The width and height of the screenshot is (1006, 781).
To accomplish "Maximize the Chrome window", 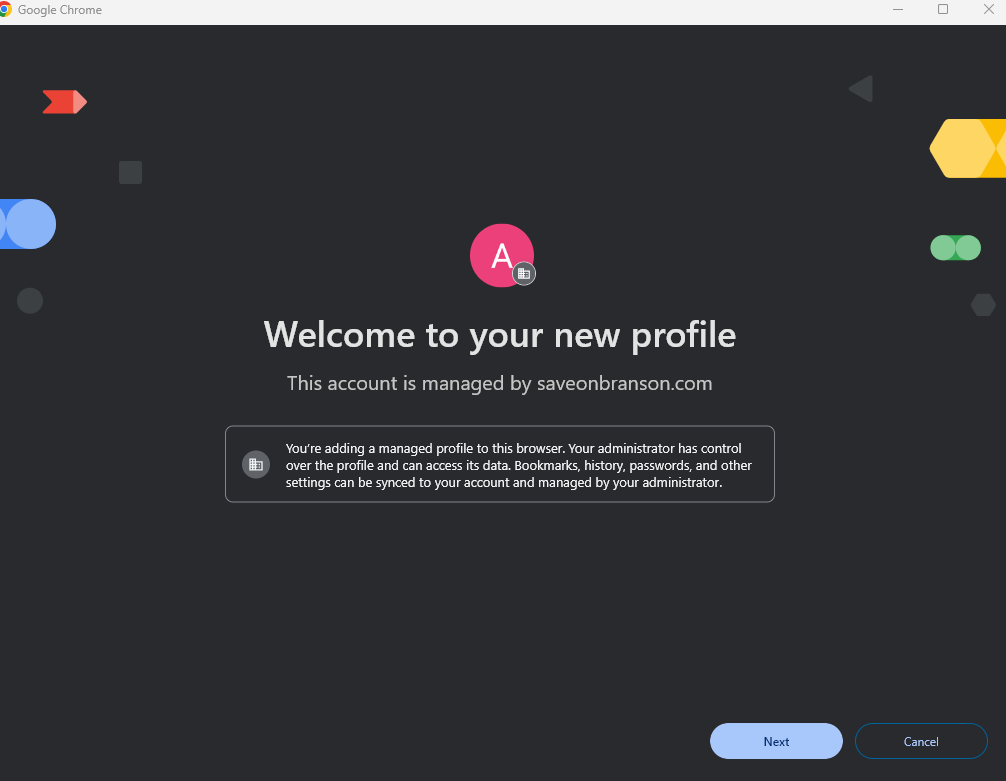I will [x=942, y=10].
